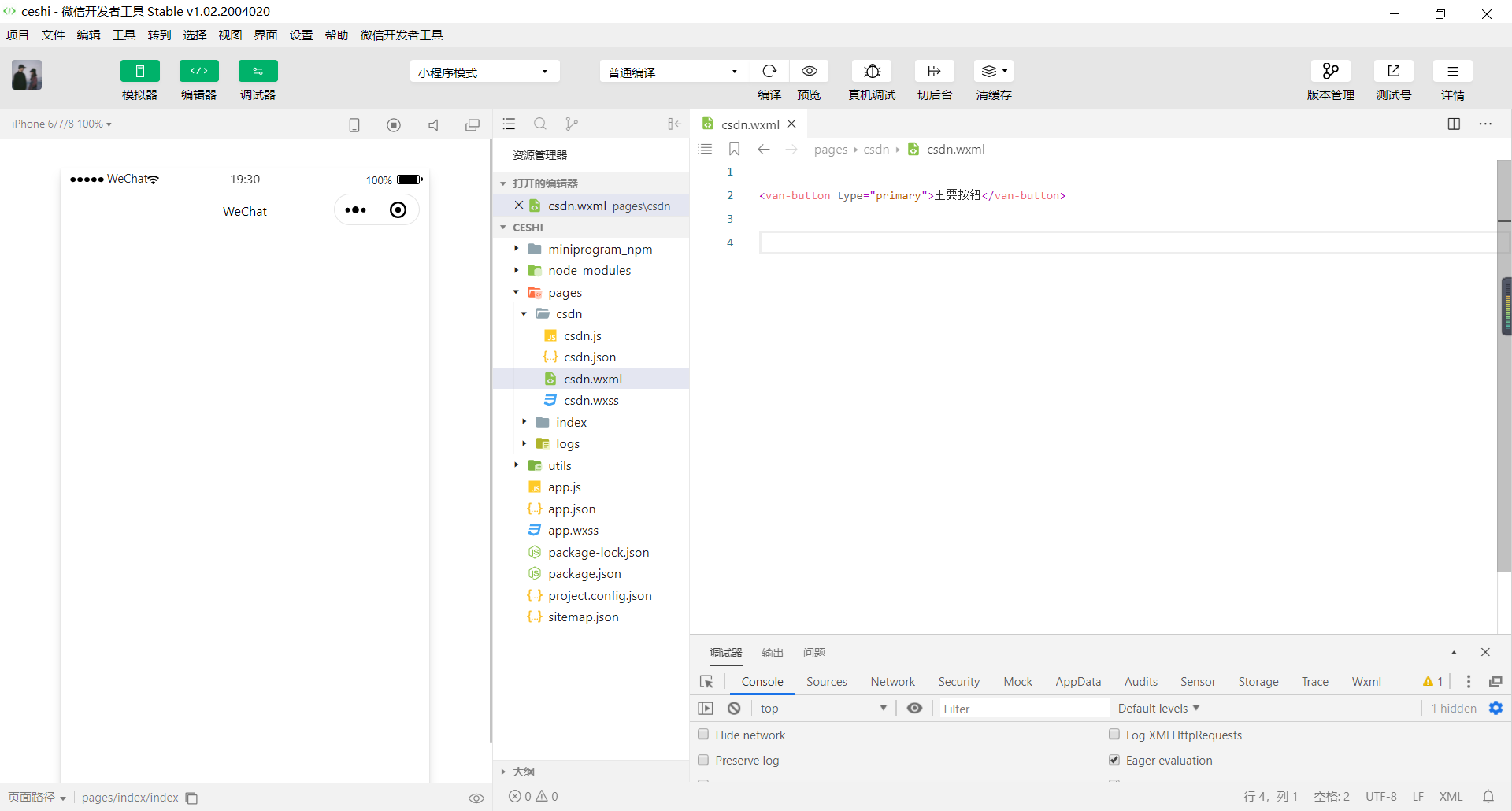Click the simulator phone device icon
This screenshot has height=811, width=1512.
(x=354, y=124)
